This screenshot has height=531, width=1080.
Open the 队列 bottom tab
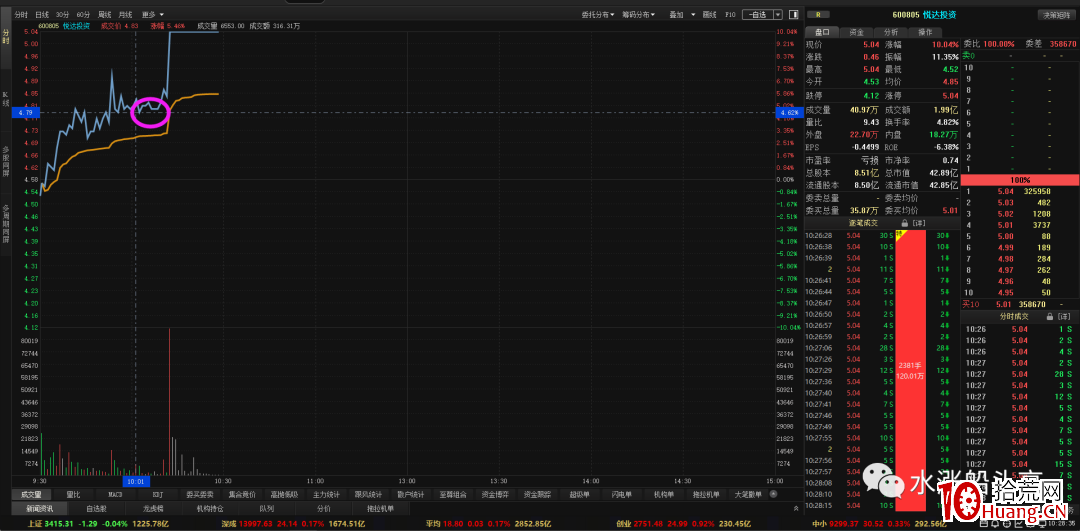tap(267, 508)
